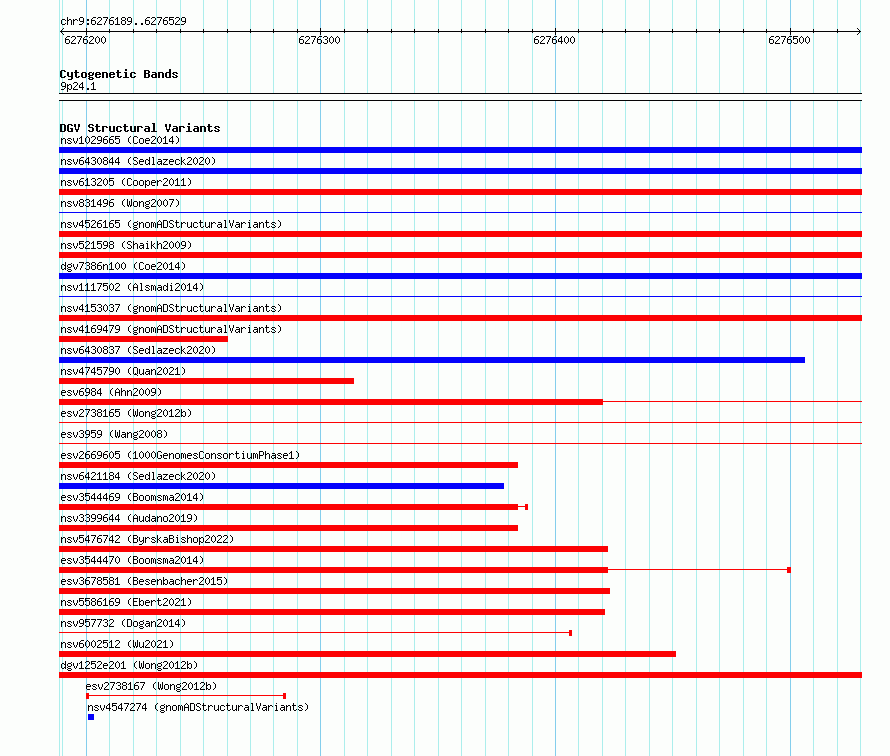Image resolution: width=890 pixels, height=756 pixels.
Task: Select the blue bar for nsv6430844 (Sedlazeck2020)
Action: (460, 171)
